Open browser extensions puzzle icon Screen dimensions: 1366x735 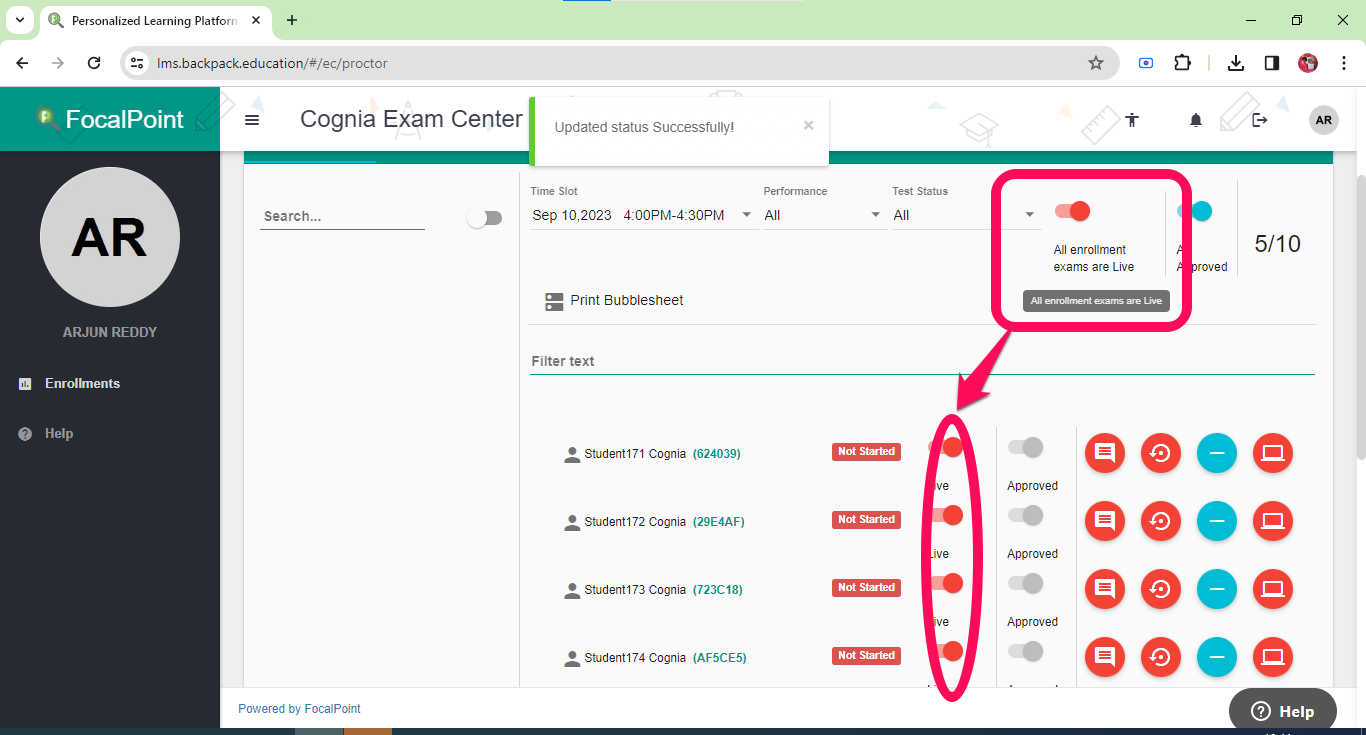[1182, 63]
